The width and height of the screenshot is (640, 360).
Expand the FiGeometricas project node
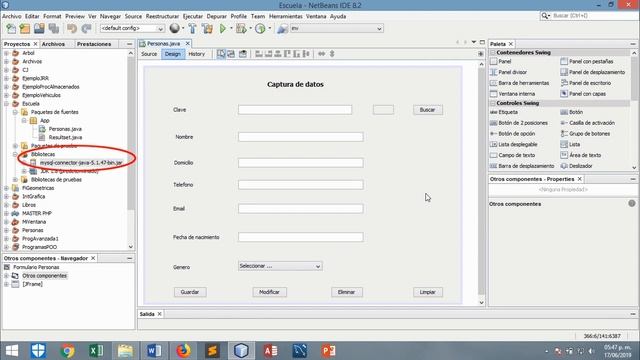(x=6, y=188)
